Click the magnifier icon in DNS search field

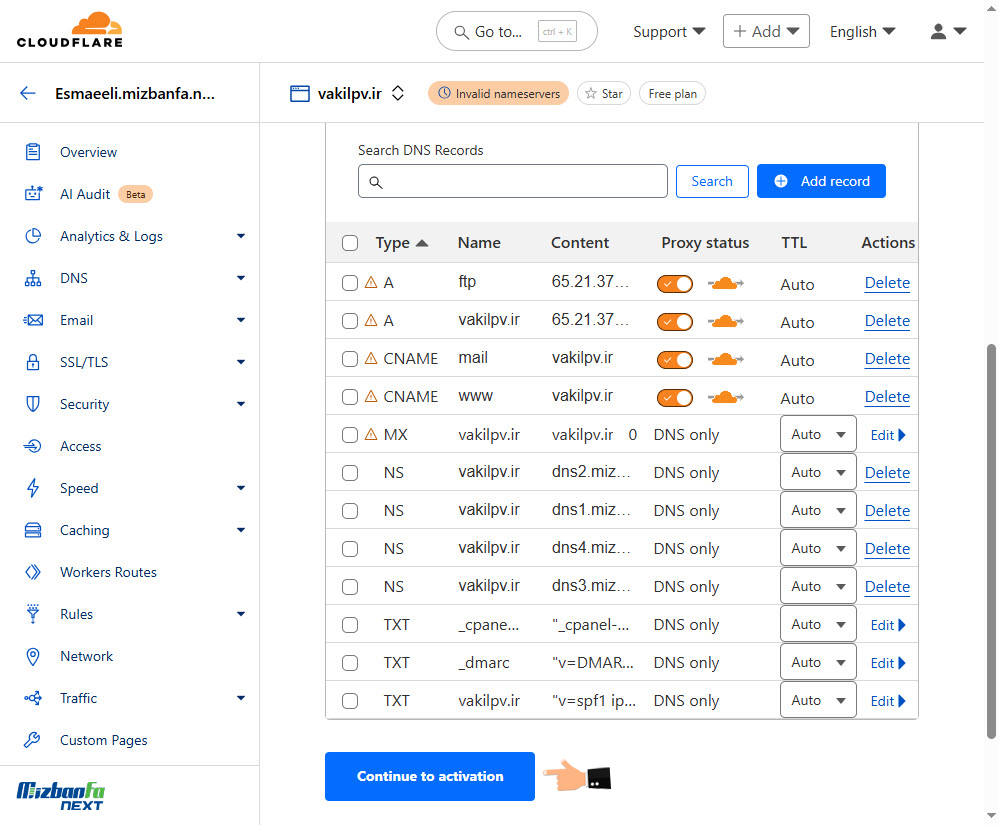376,182
